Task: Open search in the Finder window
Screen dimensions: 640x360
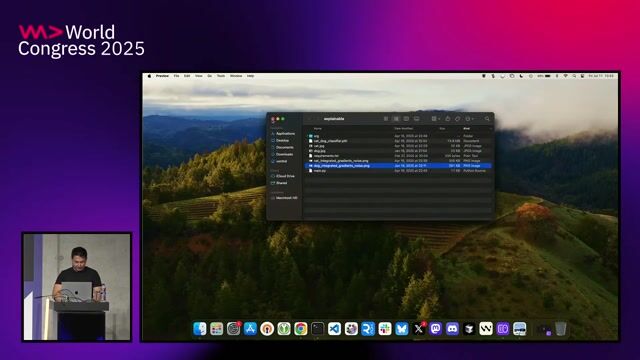Action: [x=487, y=119]
